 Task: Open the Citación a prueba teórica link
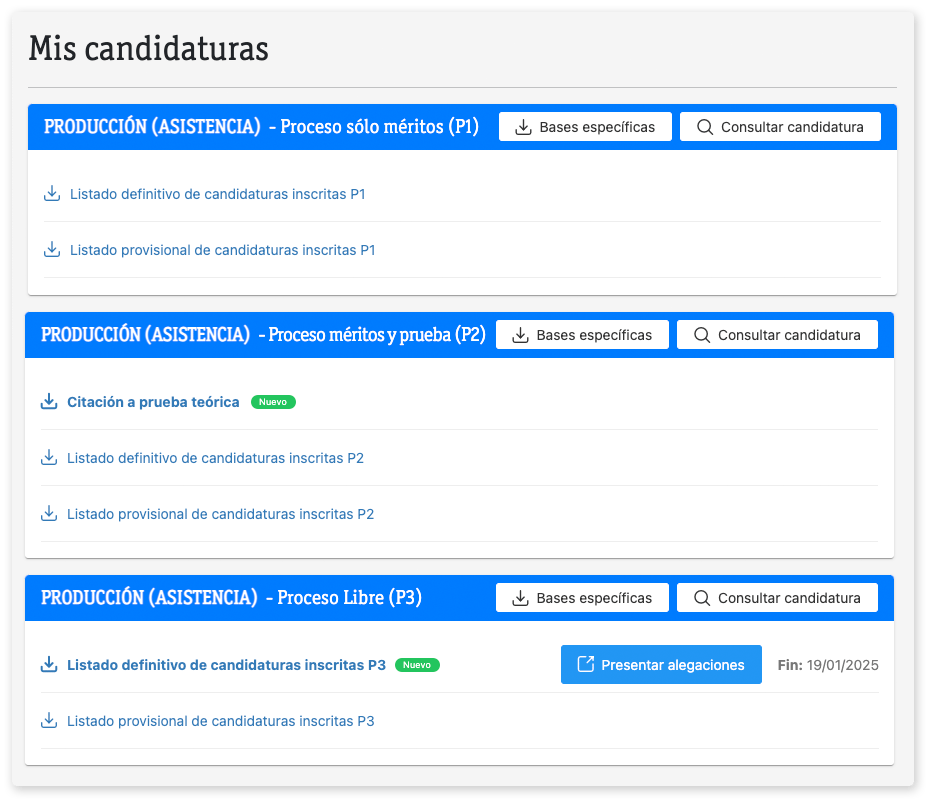coord(153,402)
